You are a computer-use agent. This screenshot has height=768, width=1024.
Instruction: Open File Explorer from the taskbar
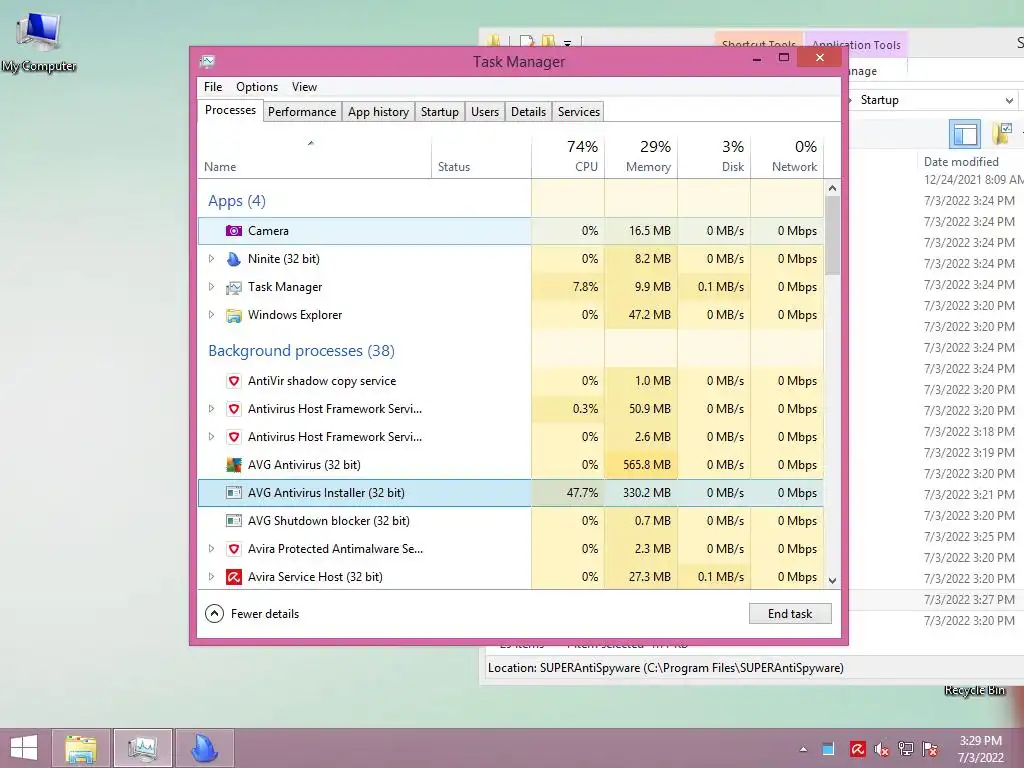click(x=81, y=748)
